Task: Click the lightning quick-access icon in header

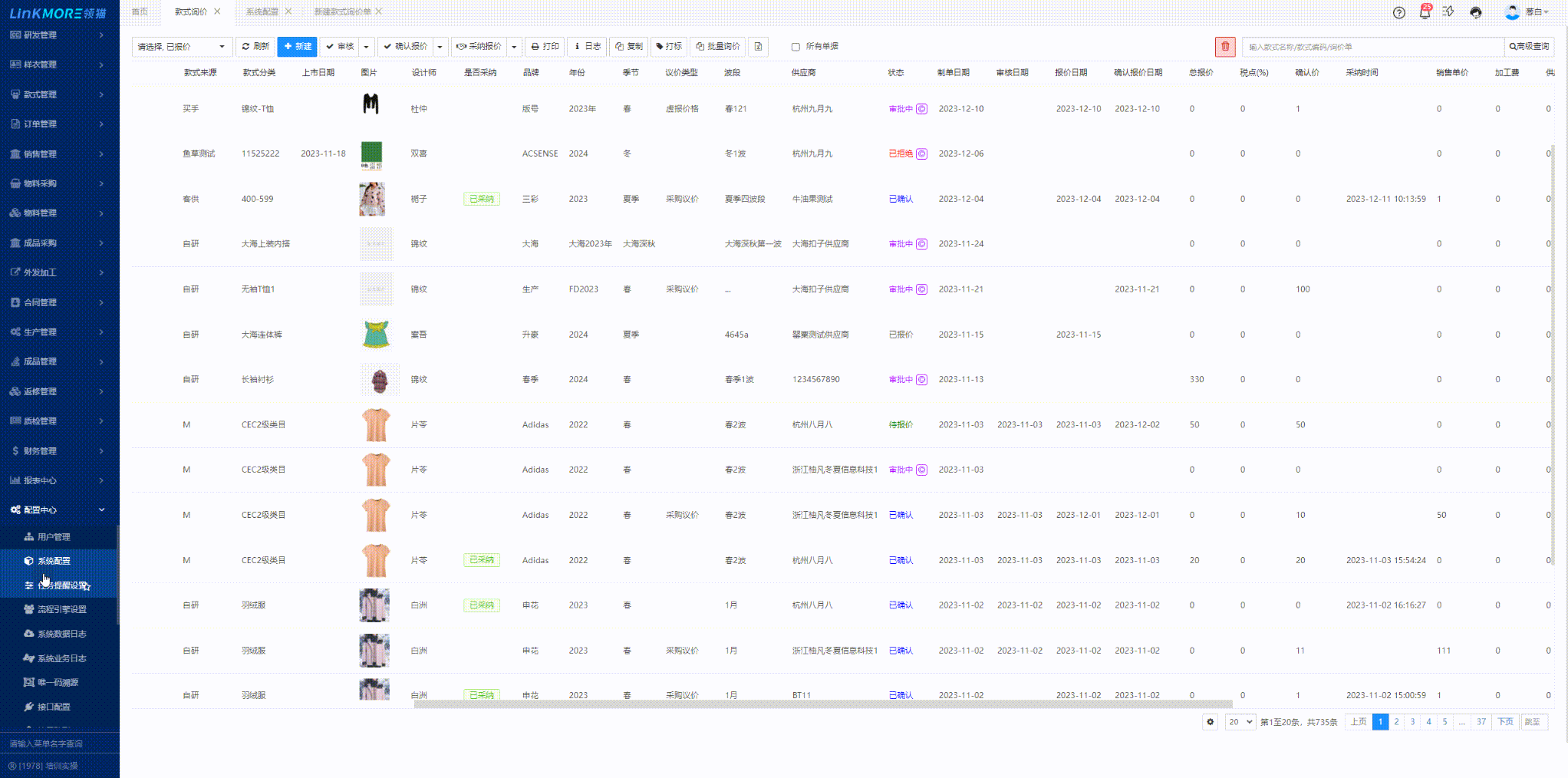Action: (x=1448, y=12)
